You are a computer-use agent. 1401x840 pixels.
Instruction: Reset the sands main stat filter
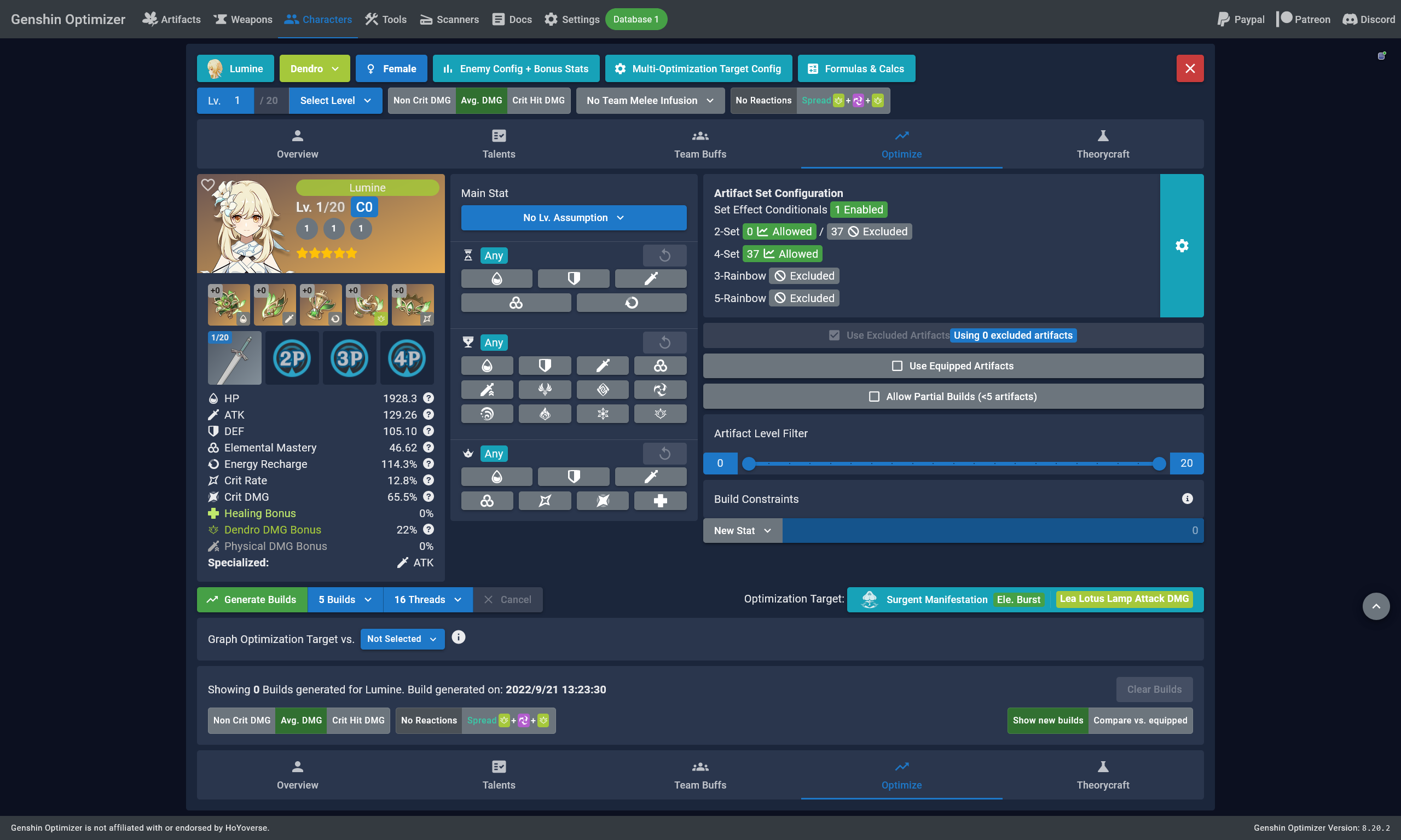click(x=664, y=255)
